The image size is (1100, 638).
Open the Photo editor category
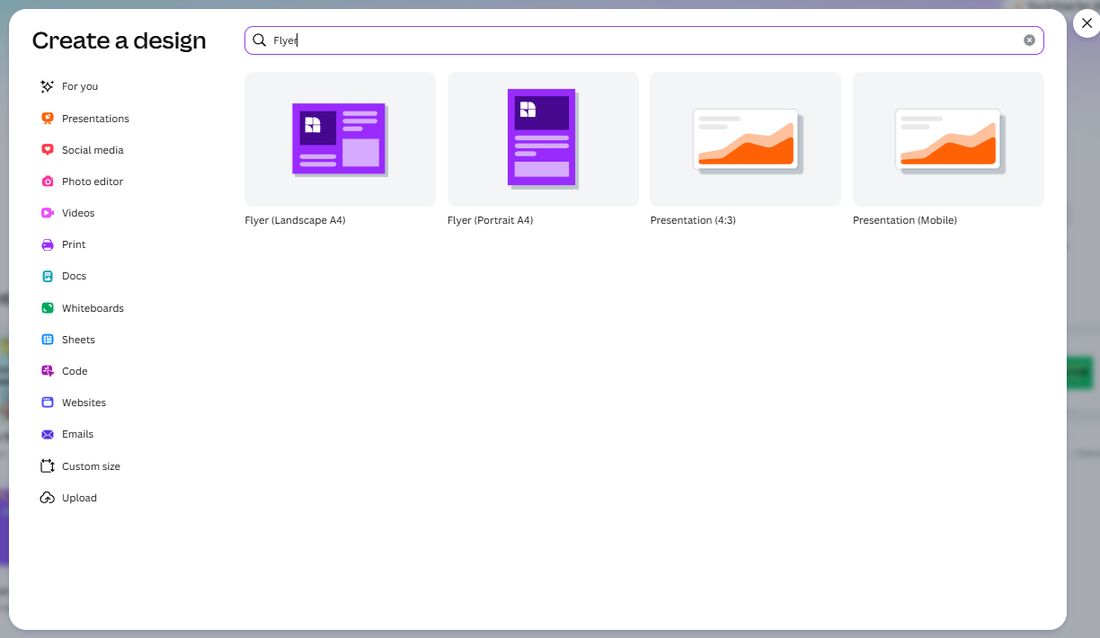pos(93,181)
